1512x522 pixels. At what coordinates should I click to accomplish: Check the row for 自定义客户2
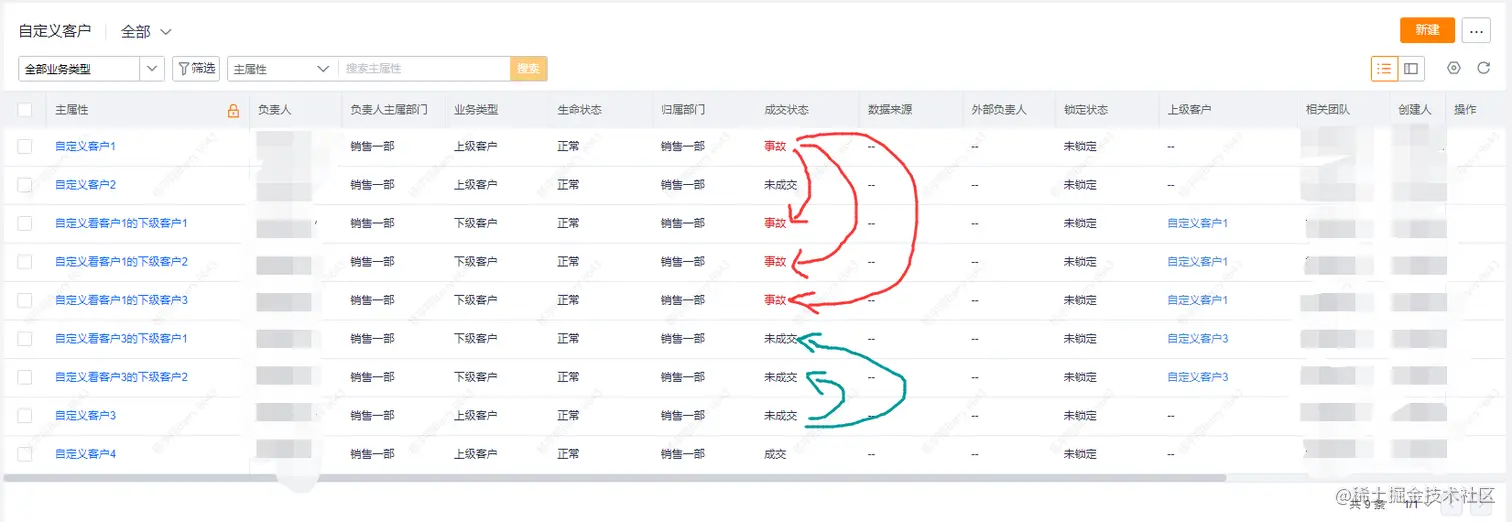(25, 185)
